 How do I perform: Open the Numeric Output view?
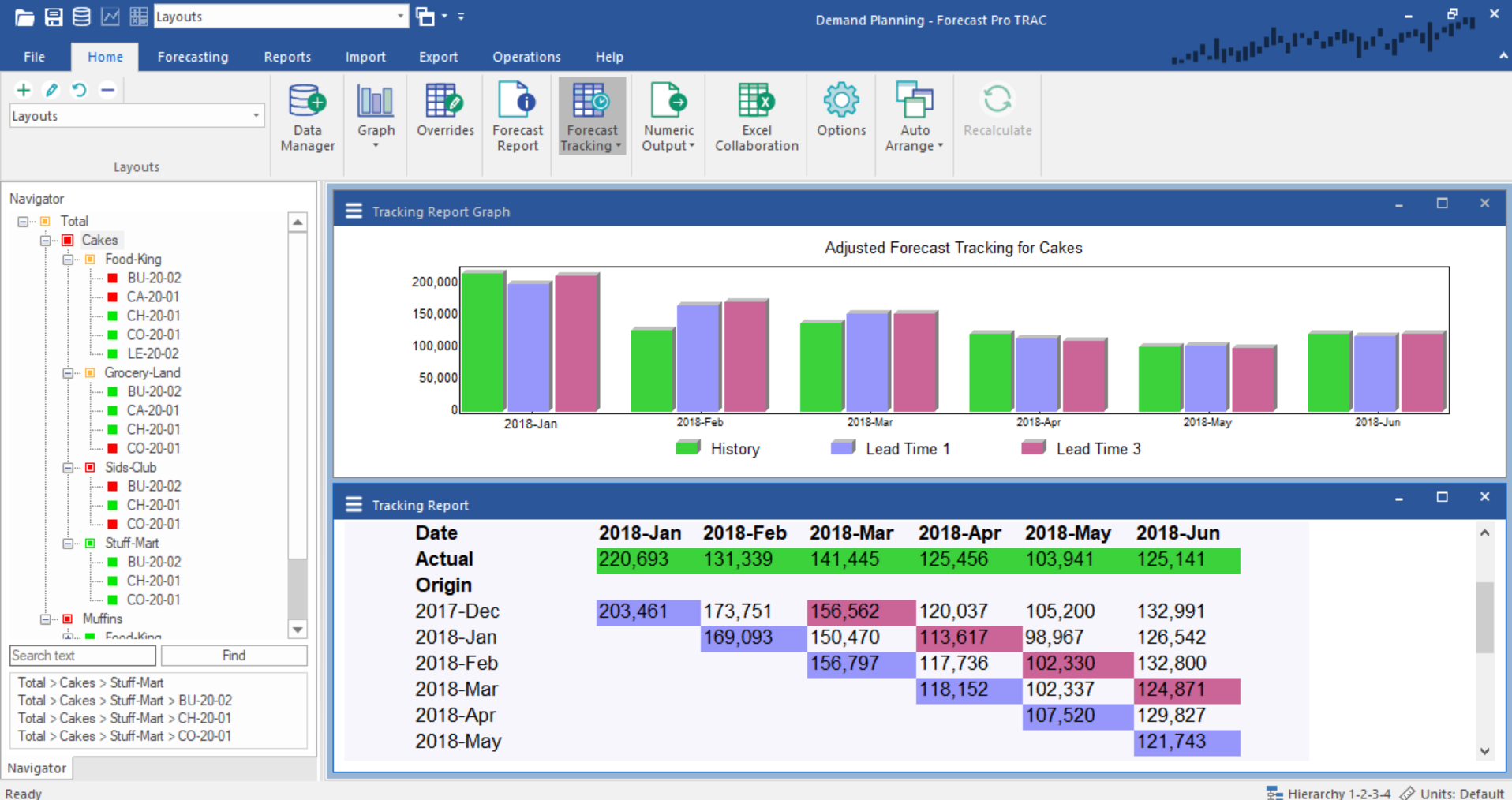point(668,115)
